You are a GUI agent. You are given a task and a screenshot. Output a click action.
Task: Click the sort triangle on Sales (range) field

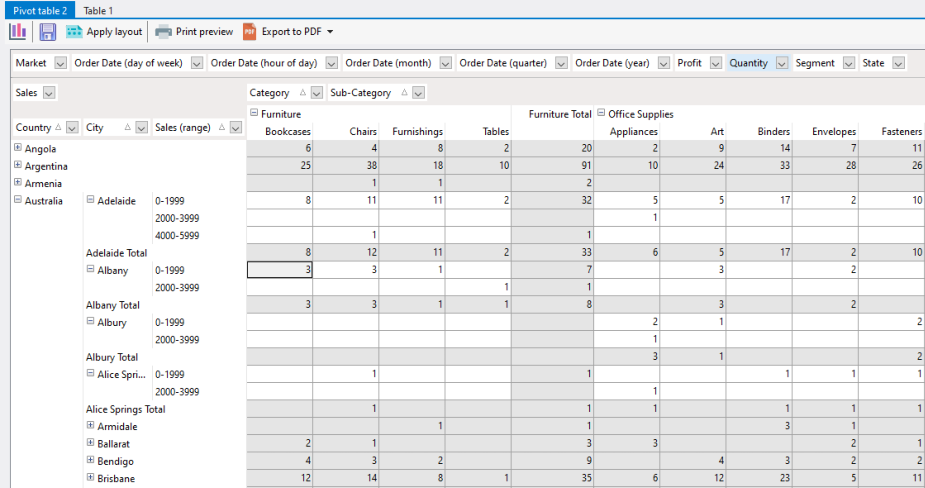point(223,128)
